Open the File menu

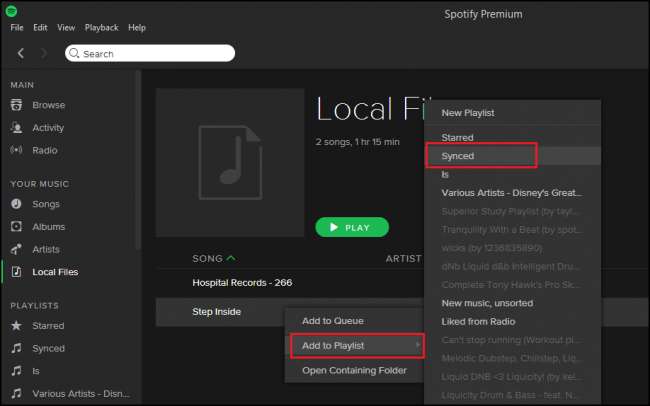(x=17, y=28)
